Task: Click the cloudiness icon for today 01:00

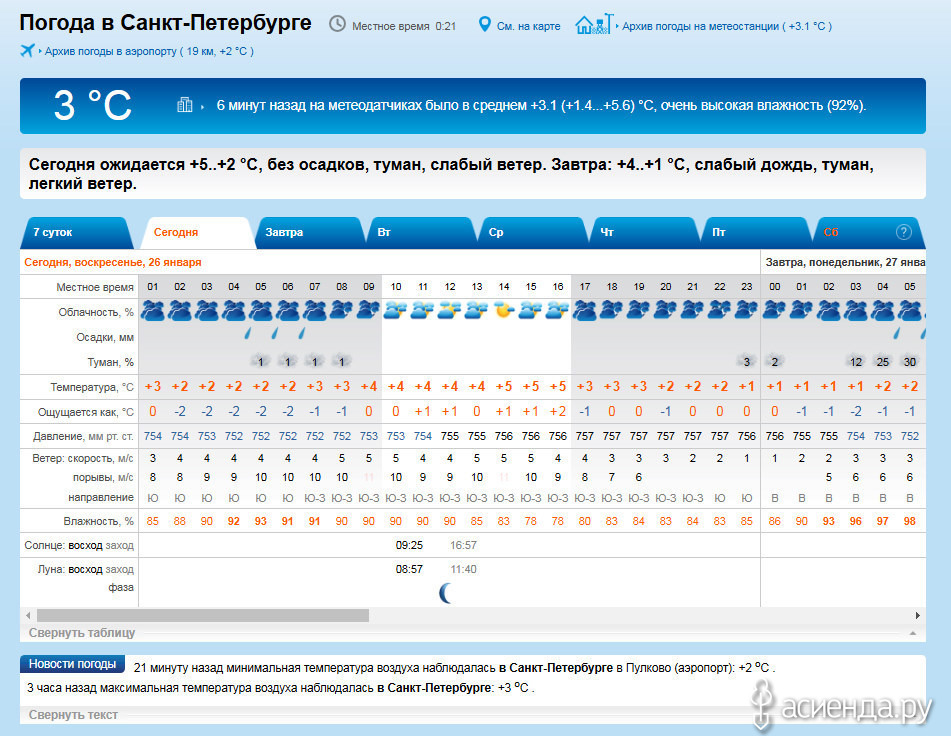Action: [153, 310]
